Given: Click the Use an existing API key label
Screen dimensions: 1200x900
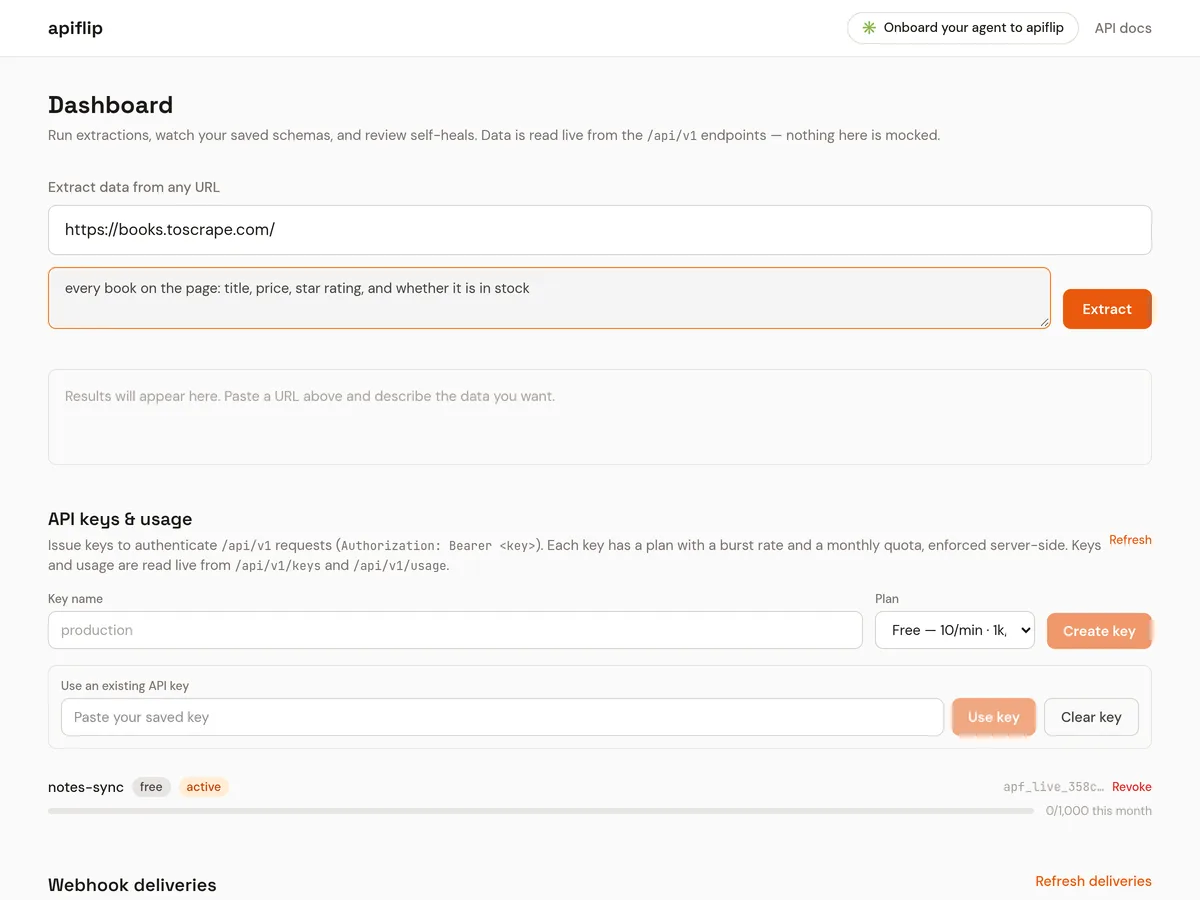Looking at the screenshot, I should click(x=125, y=686).
